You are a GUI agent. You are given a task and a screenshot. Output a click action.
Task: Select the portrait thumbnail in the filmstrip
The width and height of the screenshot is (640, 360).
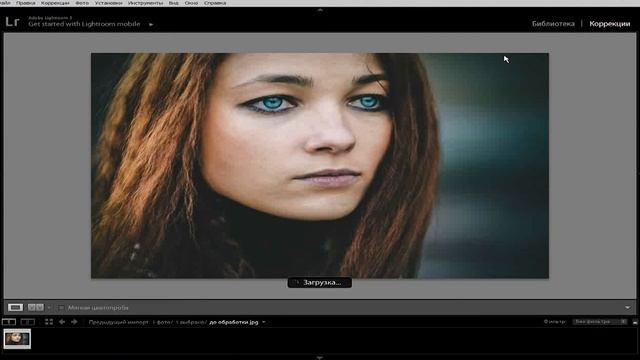click(17, 339)
